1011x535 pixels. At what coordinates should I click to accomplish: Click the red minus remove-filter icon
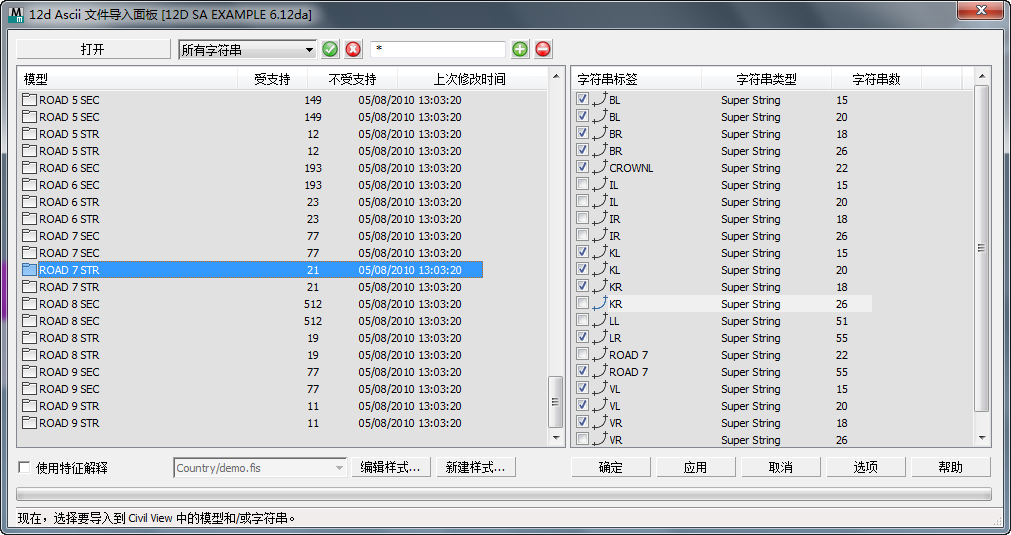(543, 49)
